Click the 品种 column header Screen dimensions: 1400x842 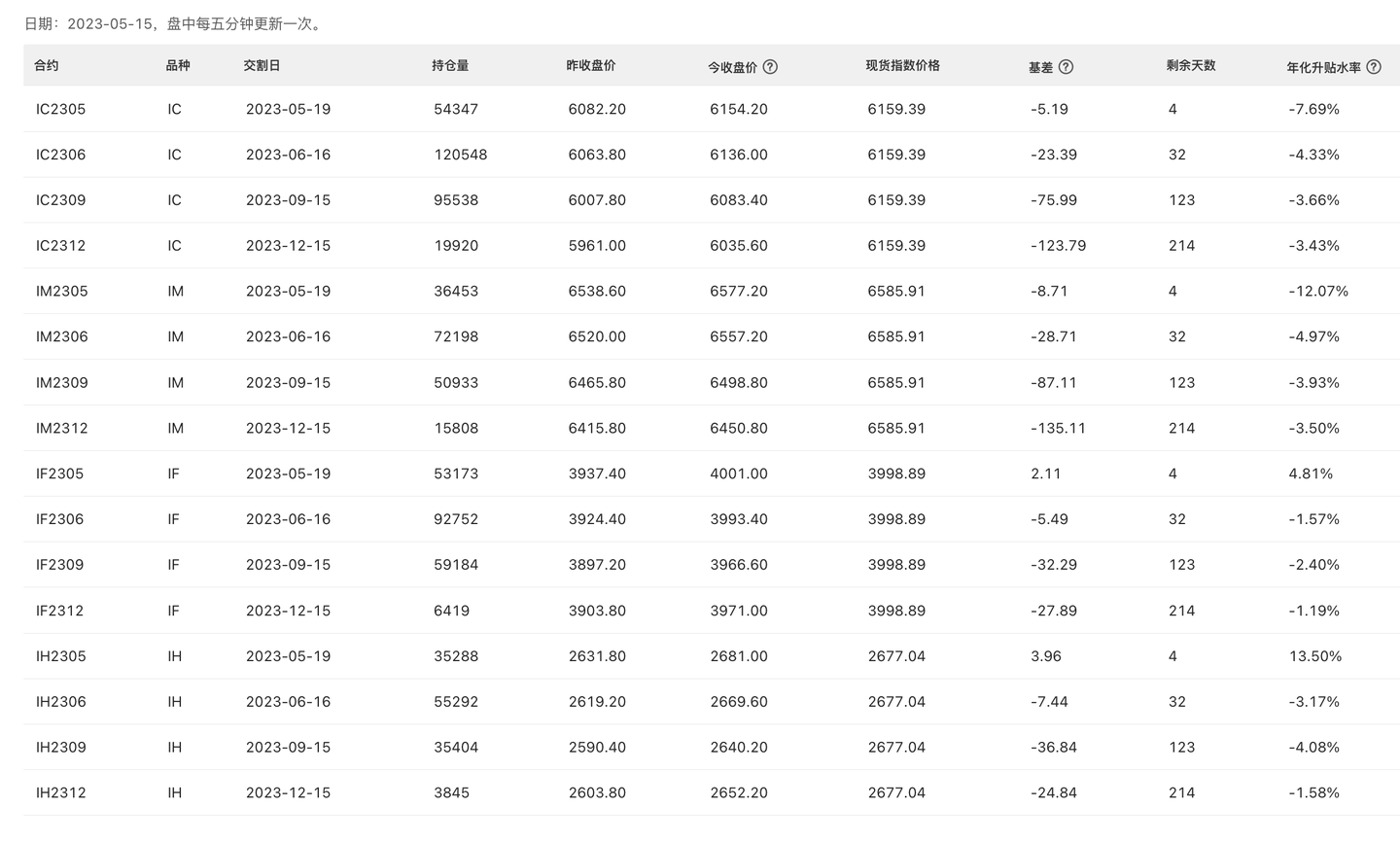(x=178, y=66)
